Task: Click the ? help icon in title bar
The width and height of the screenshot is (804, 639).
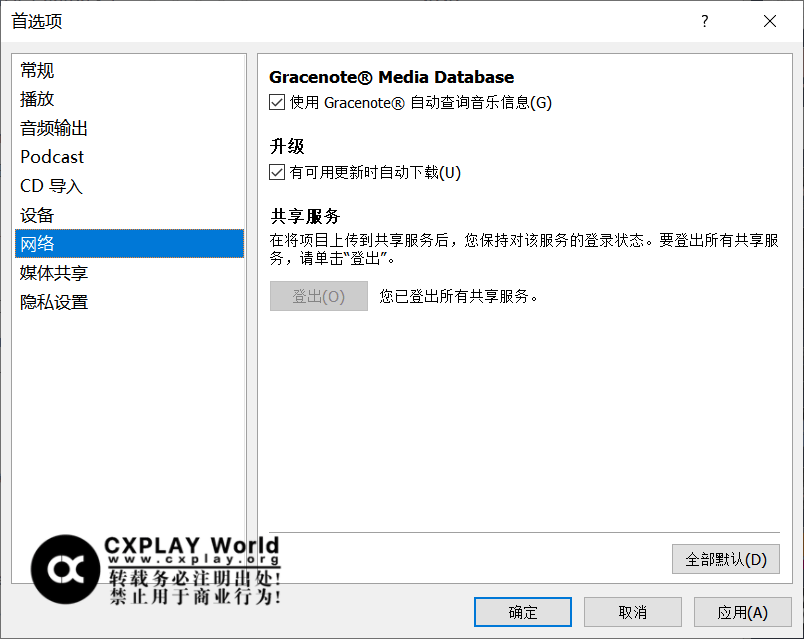Action: pos(705,21)
